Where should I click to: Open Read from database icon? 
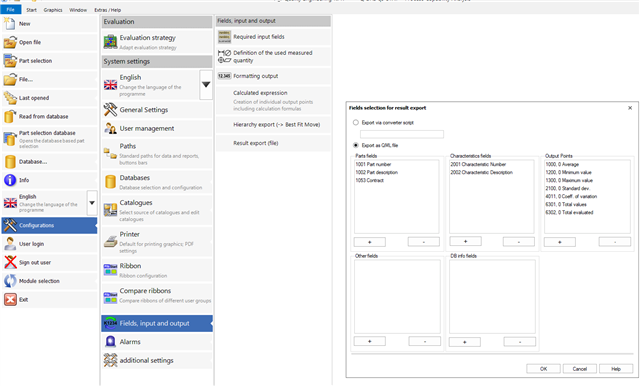[10, 116]
